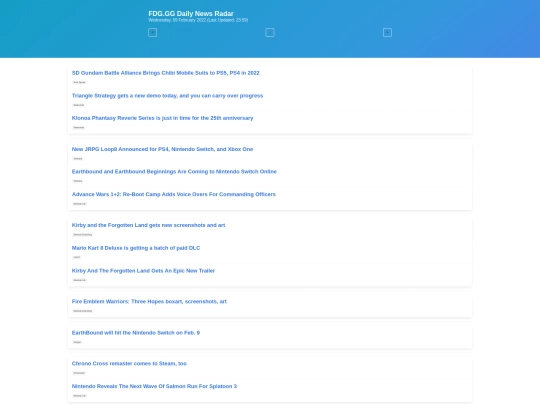
Task: Open the SD Gundam Battle Alliance article
Action: click(166, 73)
